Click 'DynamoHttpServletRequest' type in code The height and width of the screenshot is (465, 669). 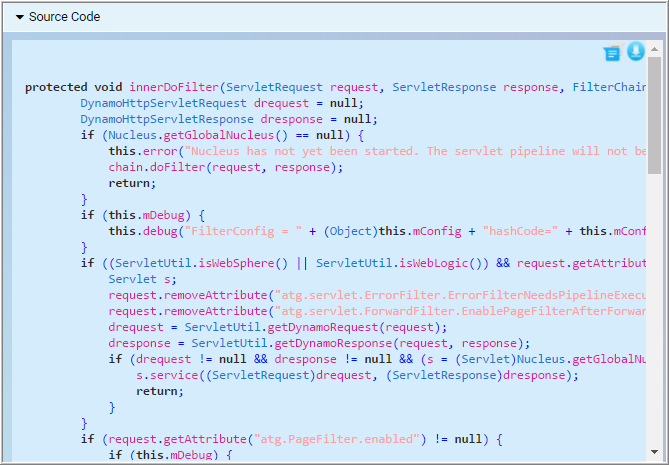tap(163, 103)
